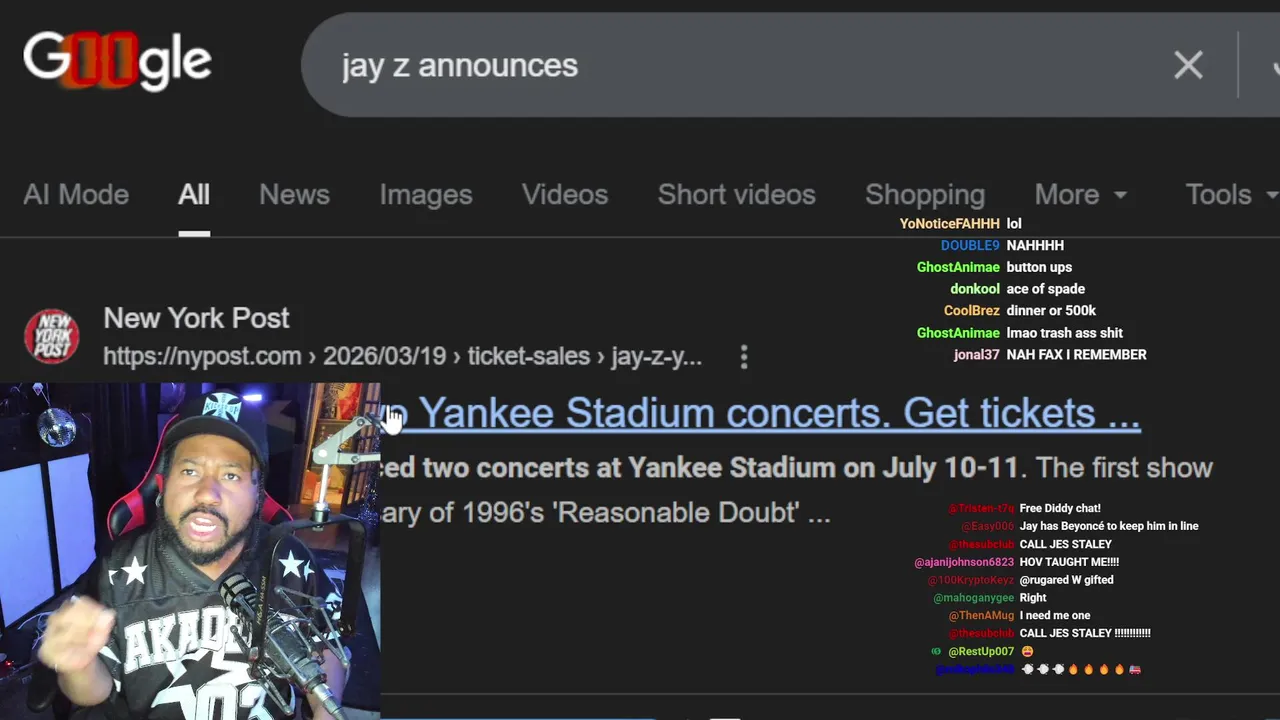Open the News tab
The width and height of the screenshot is (1280, 720).
pos(294,194)
